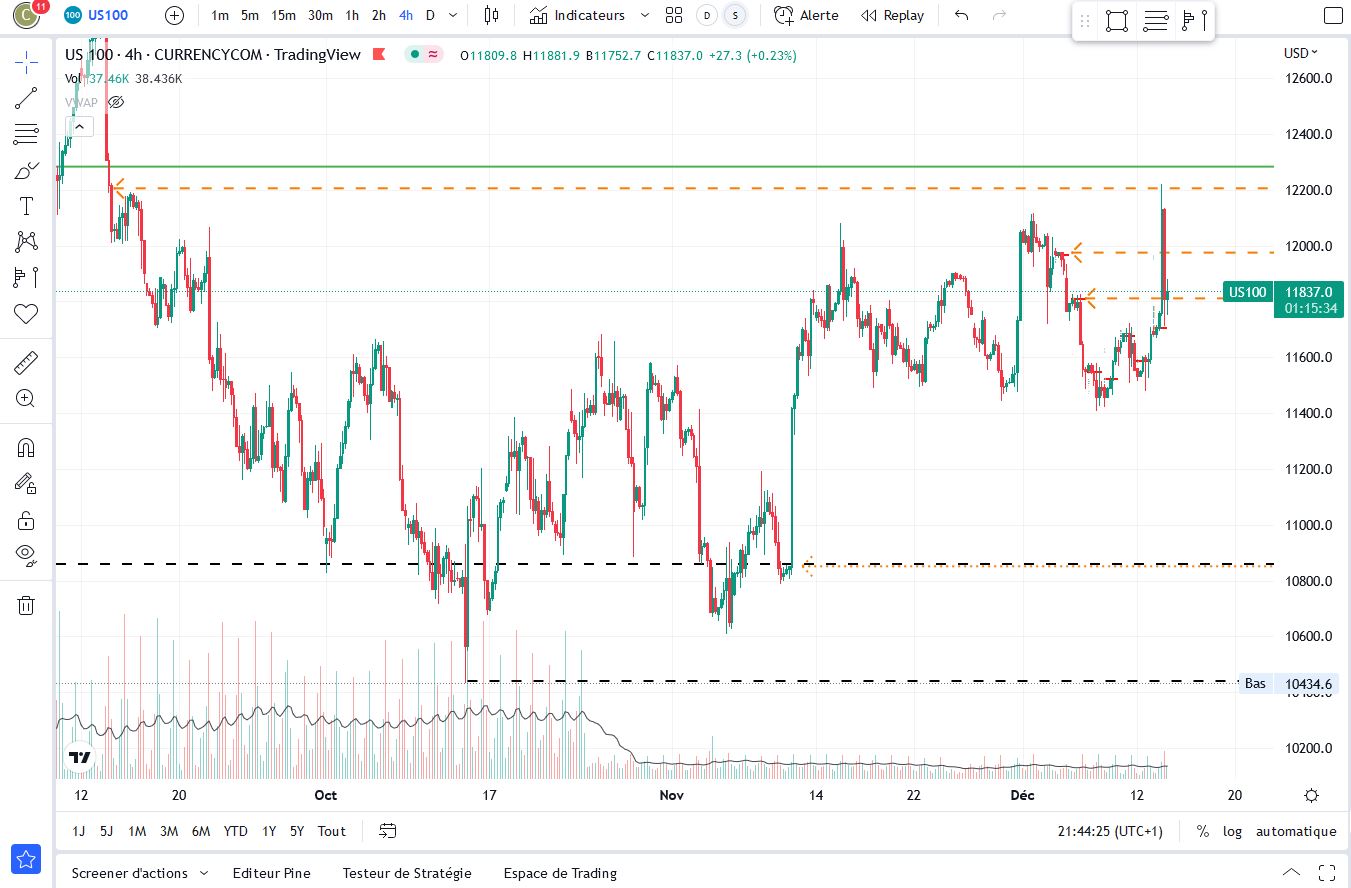Select the D daily timeframe
The height and width of the screenshot is (888, 1351).
(430, 15)
